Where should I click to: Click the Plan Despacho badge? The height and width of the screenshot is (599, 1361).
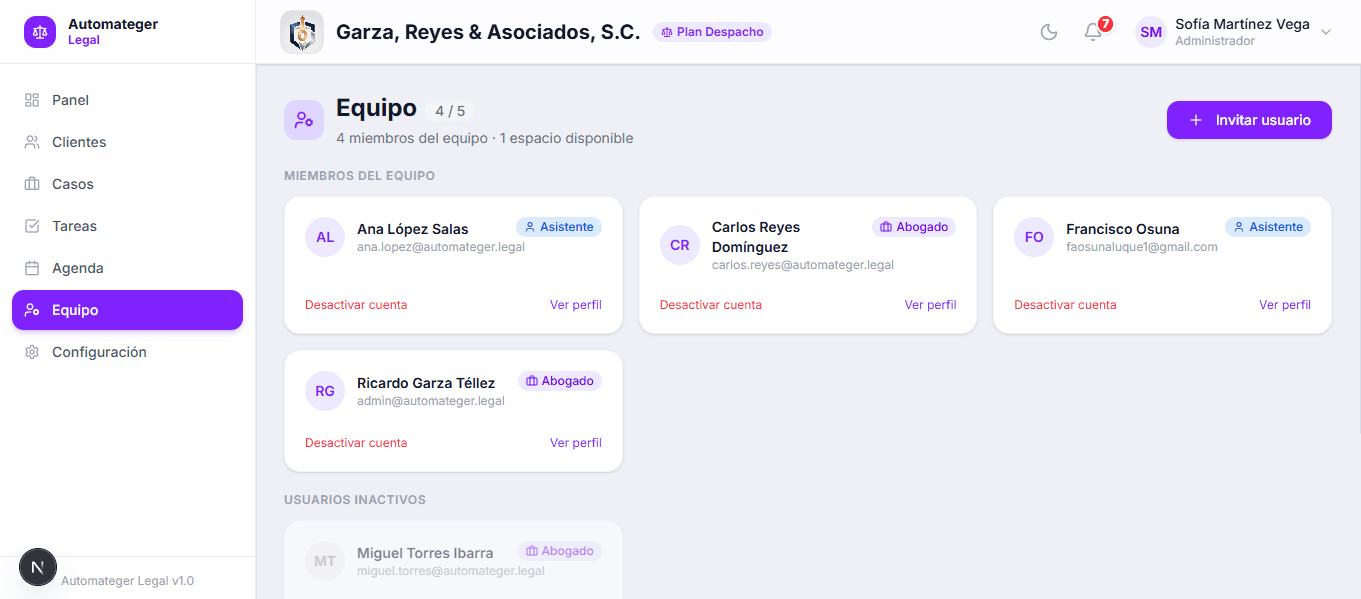pyautogui.click(x=712, y=32)
